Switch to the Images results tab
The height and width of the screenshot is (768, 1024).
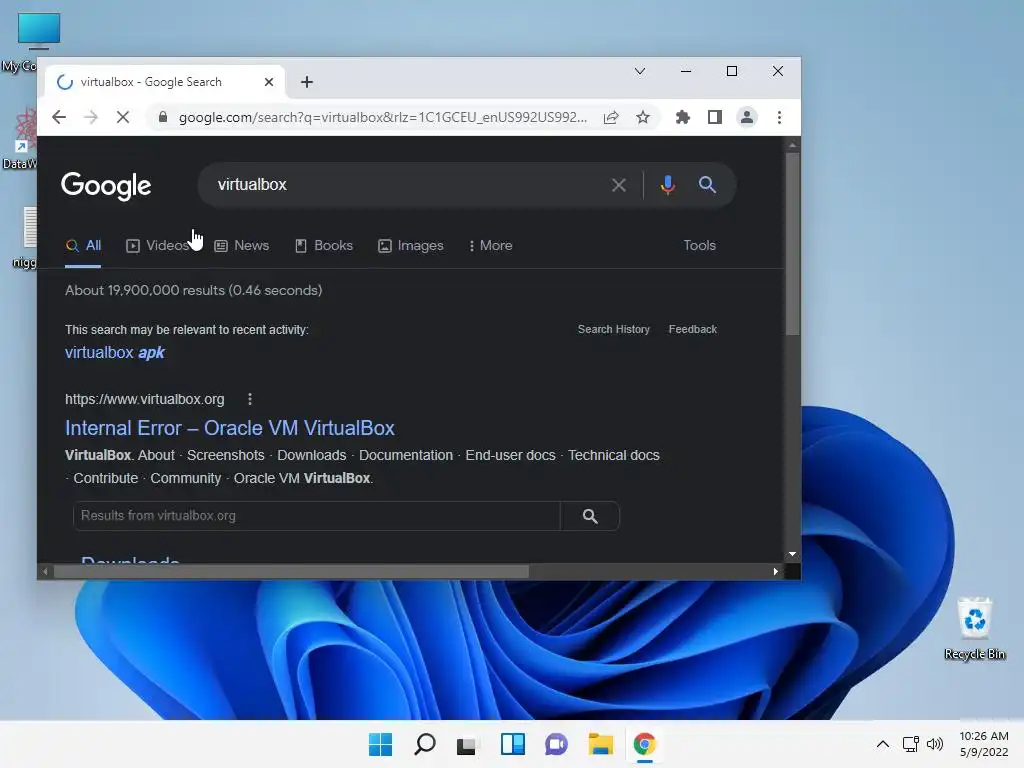click(411, 246)
